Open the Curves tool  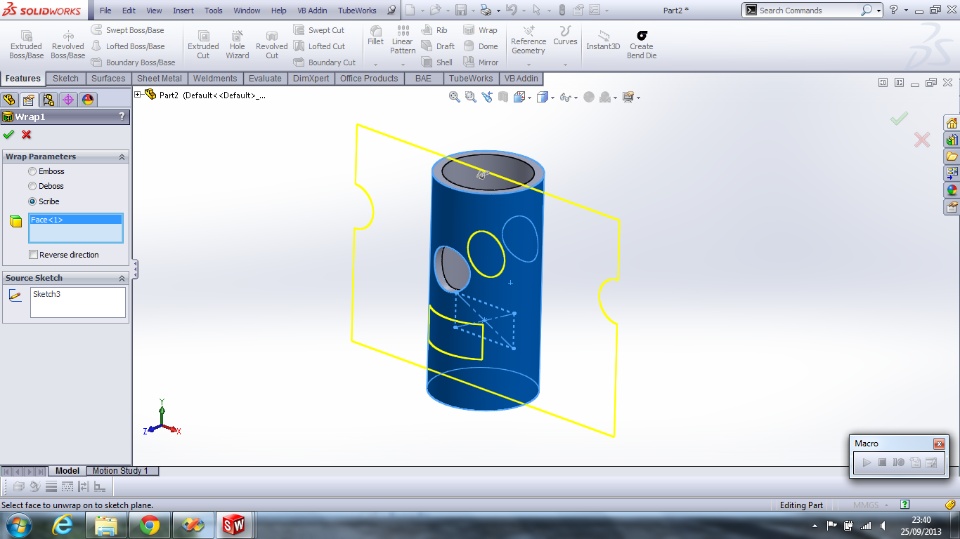565,36
